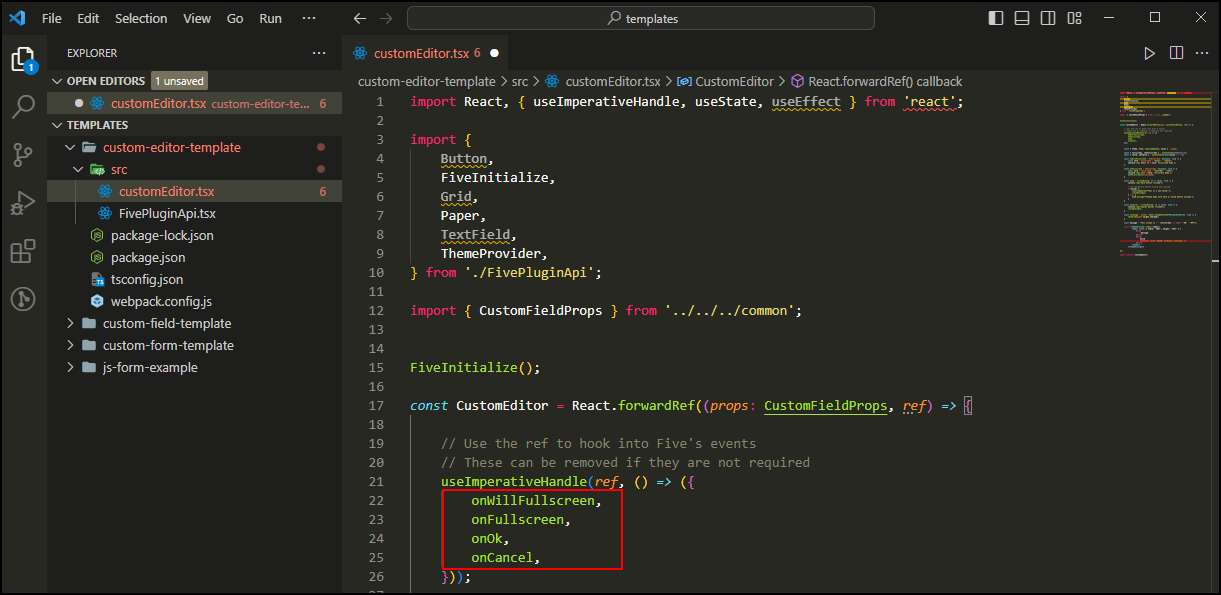Click the Customize Layout icon
The width and height of the screenshot is (1221, 595).
pos(1073,18)
